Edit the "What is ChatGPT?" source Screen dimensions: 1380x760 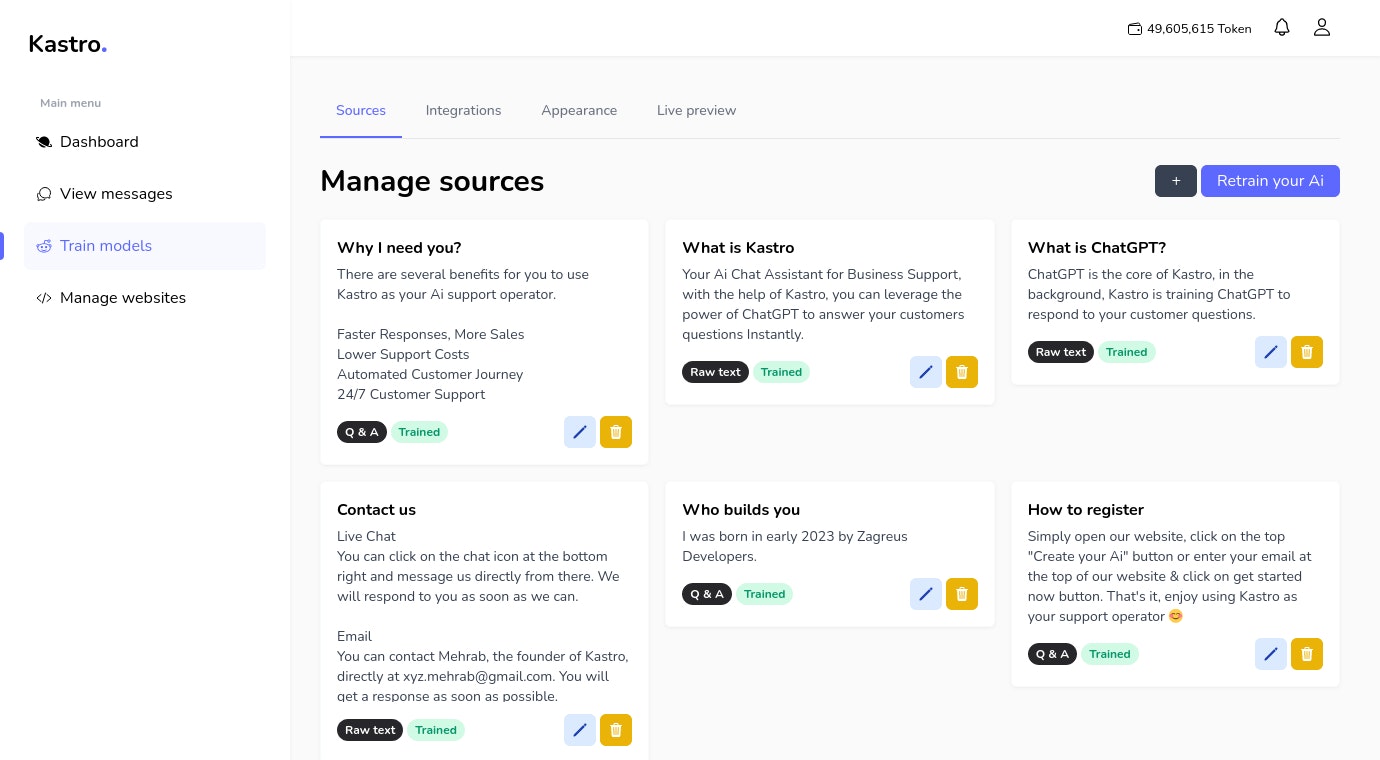1271,352
